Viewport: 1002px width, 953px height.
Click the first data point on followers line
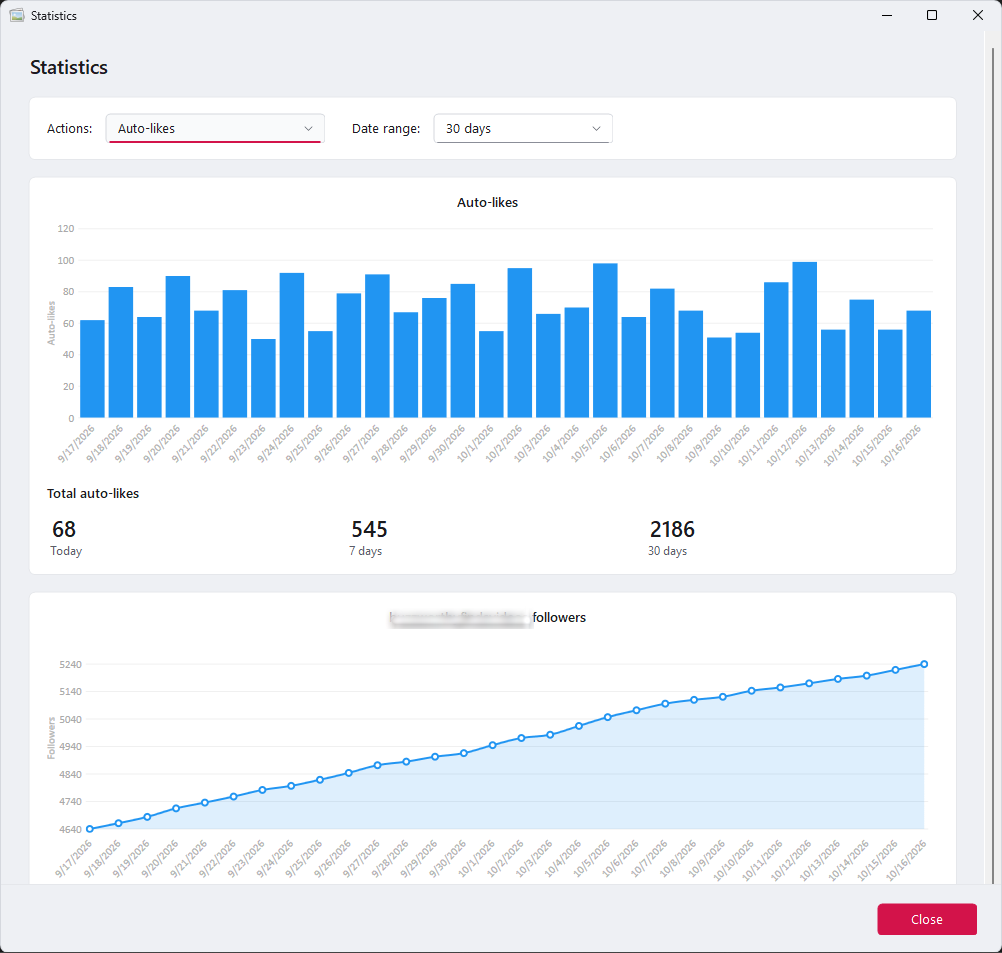click(x=90, y=829)
